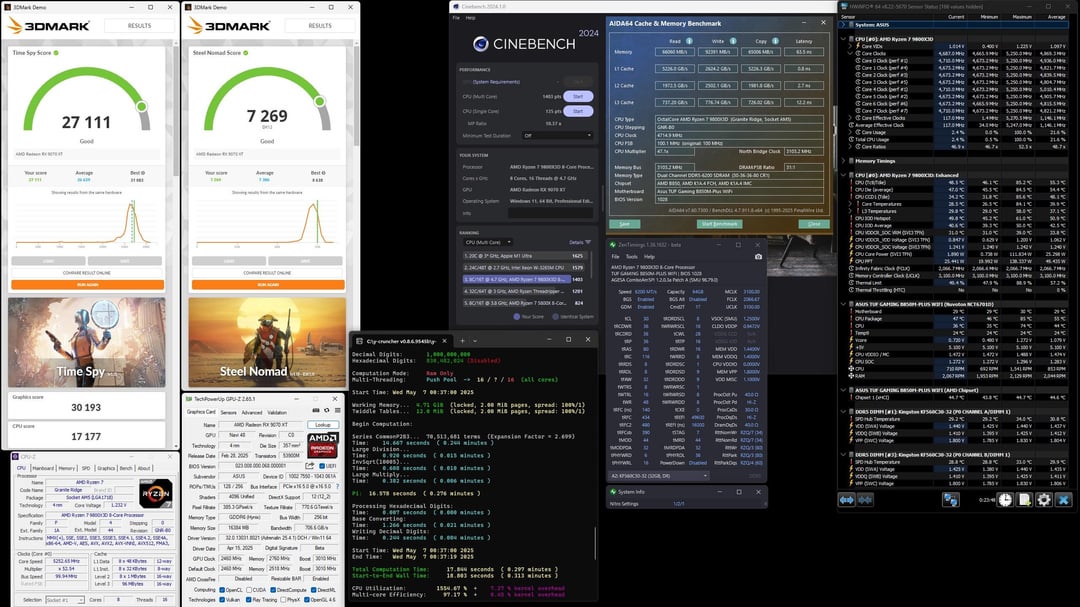
Task: Click the AMD Radeon logo in GPU-Z
Action: click(322, 446)
